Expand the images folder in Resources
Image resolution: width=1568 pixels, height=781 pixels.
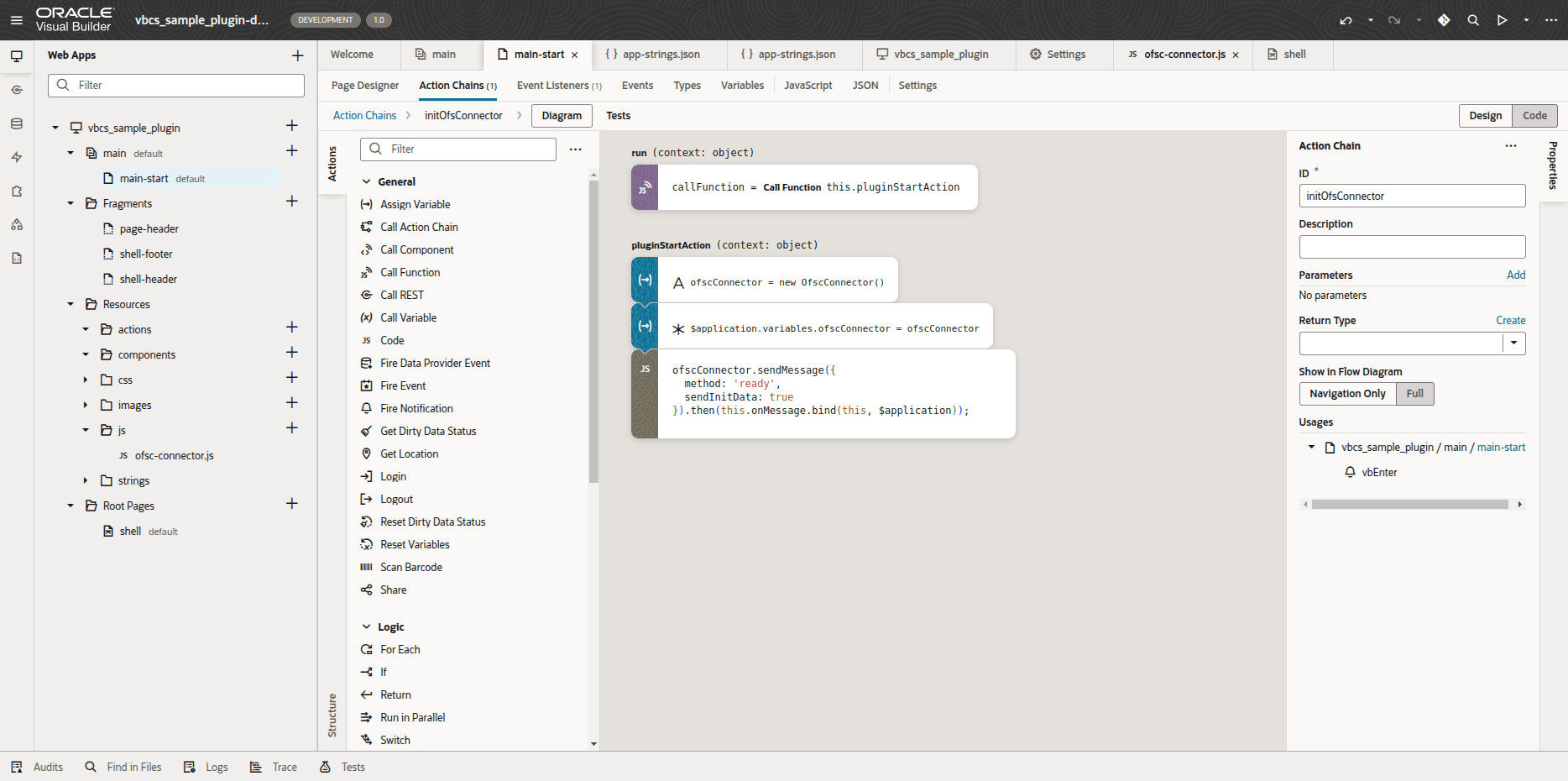click(85, 405)
